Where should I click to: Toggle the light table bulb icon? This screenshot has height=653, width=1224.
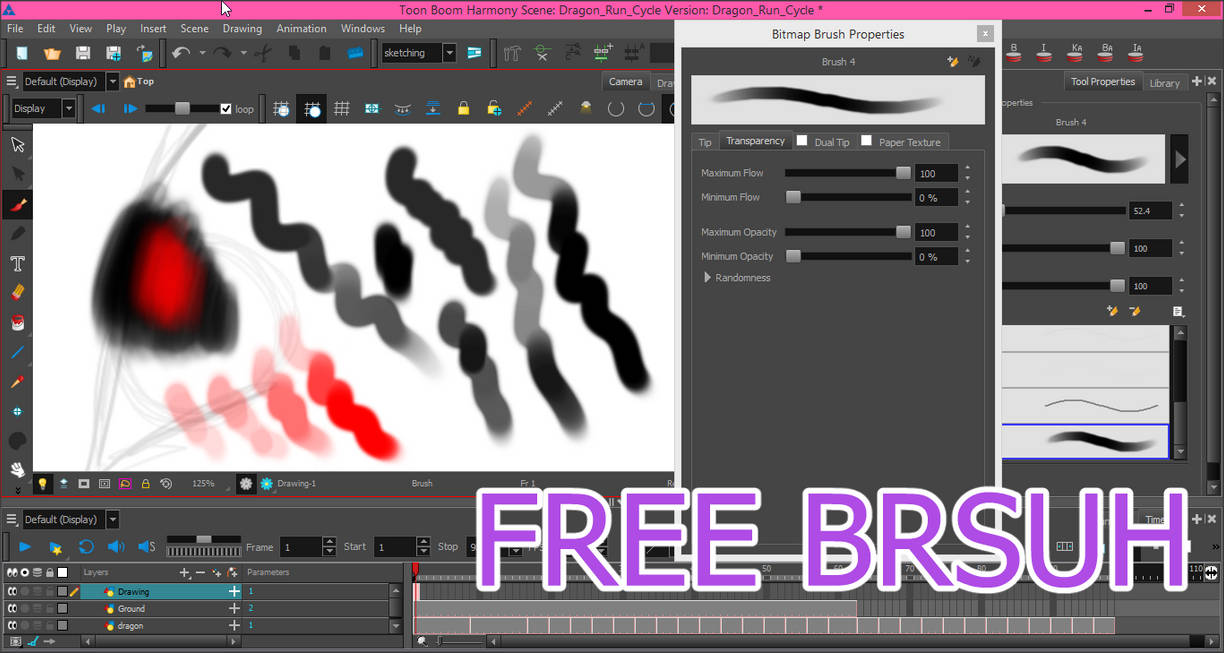coord(43,483)
